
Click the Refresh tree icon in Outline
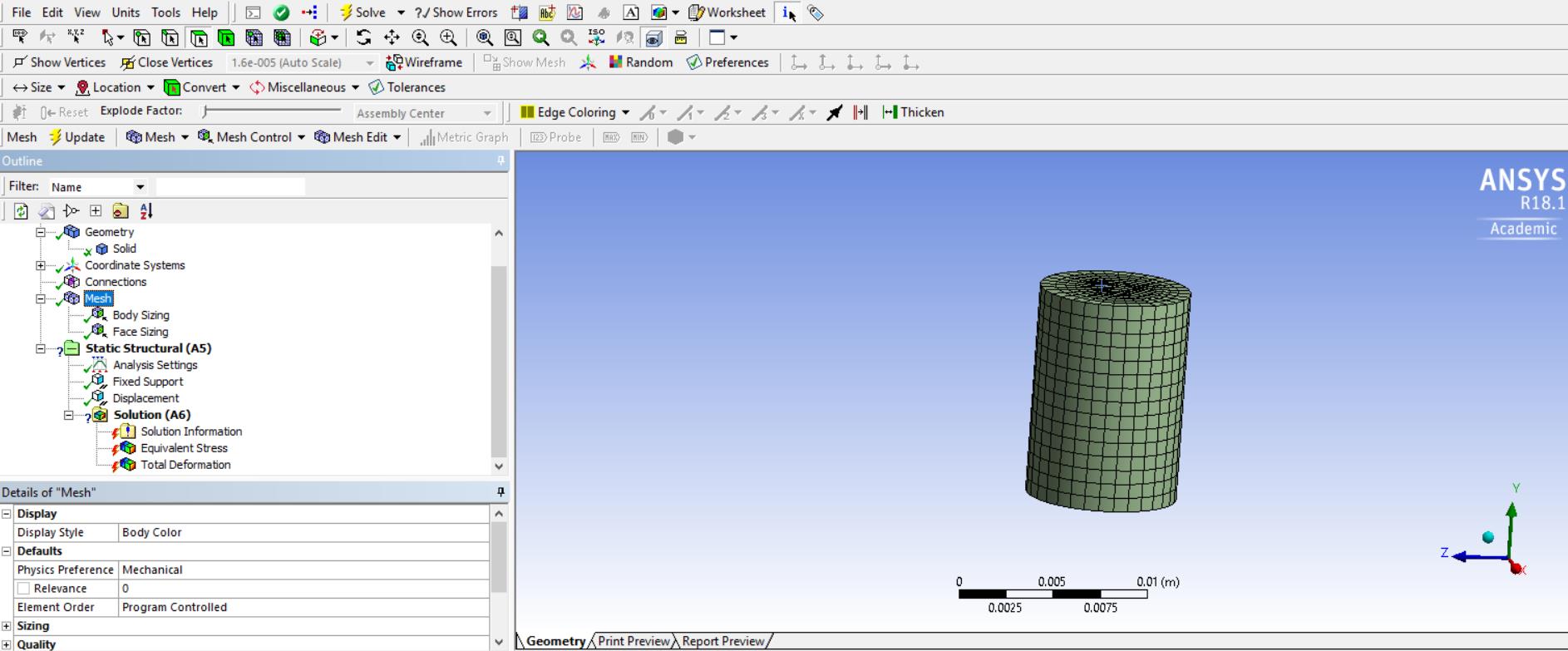(21, 211)
